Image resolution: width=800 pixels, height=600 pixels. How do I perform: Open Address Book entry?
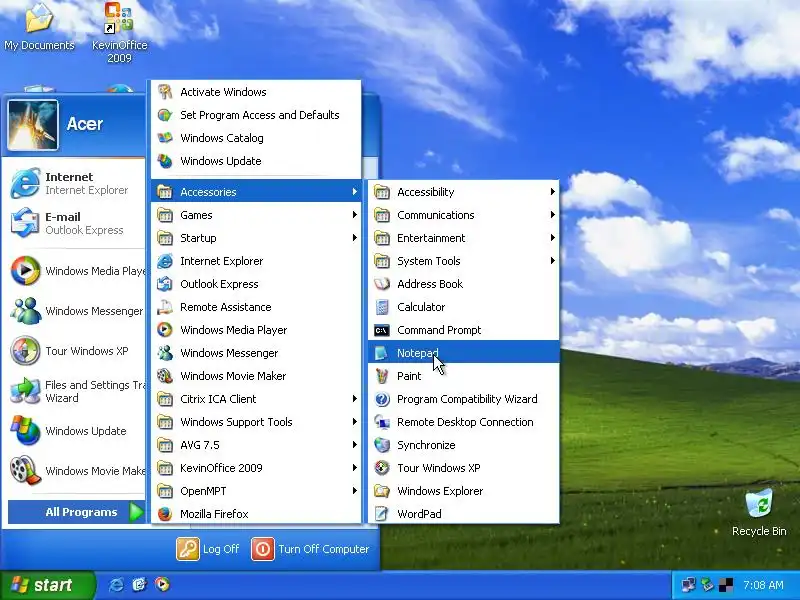[463, 284]
